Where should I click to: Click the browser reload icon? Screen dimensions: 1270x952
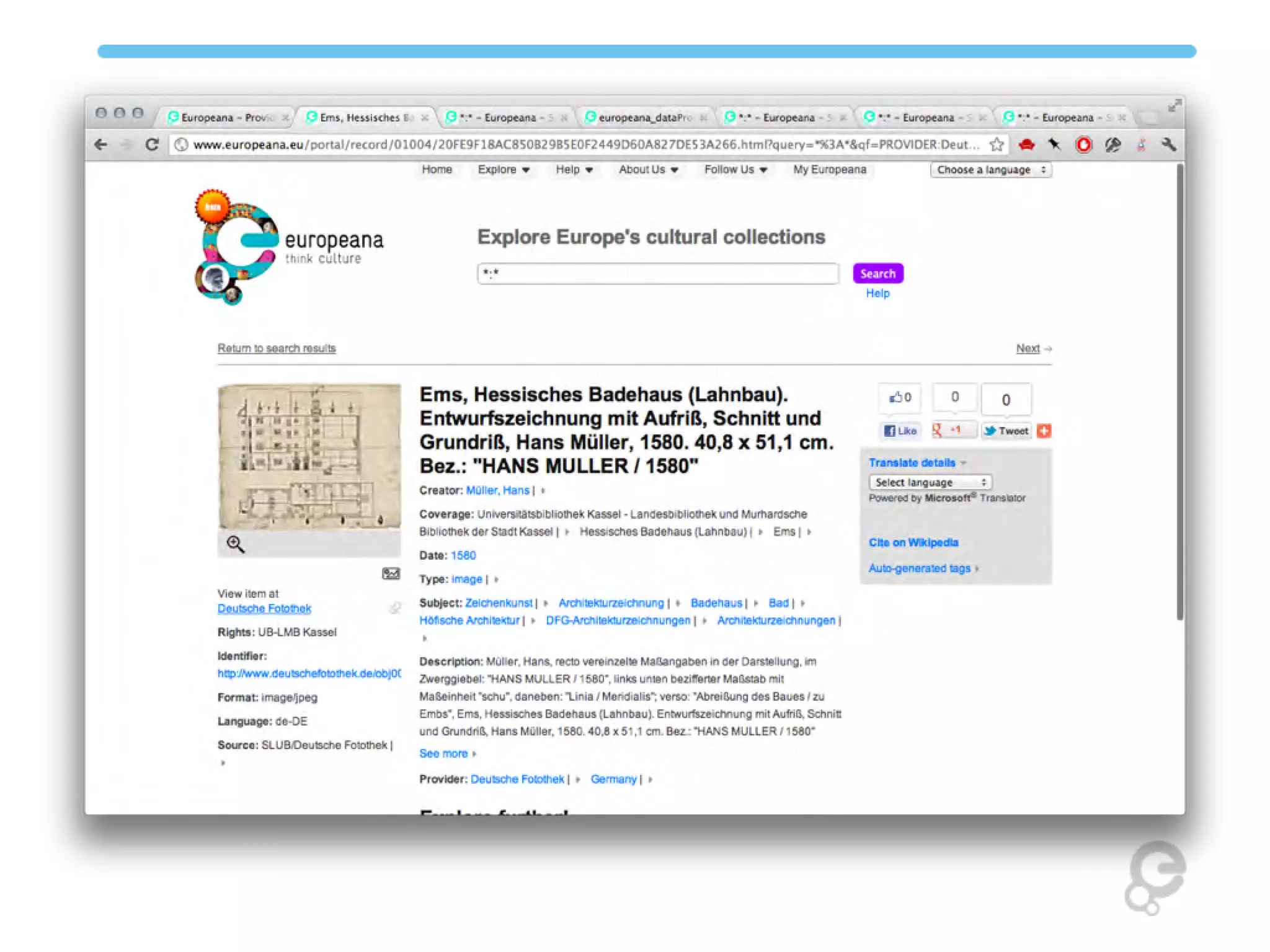coord(152,144)
